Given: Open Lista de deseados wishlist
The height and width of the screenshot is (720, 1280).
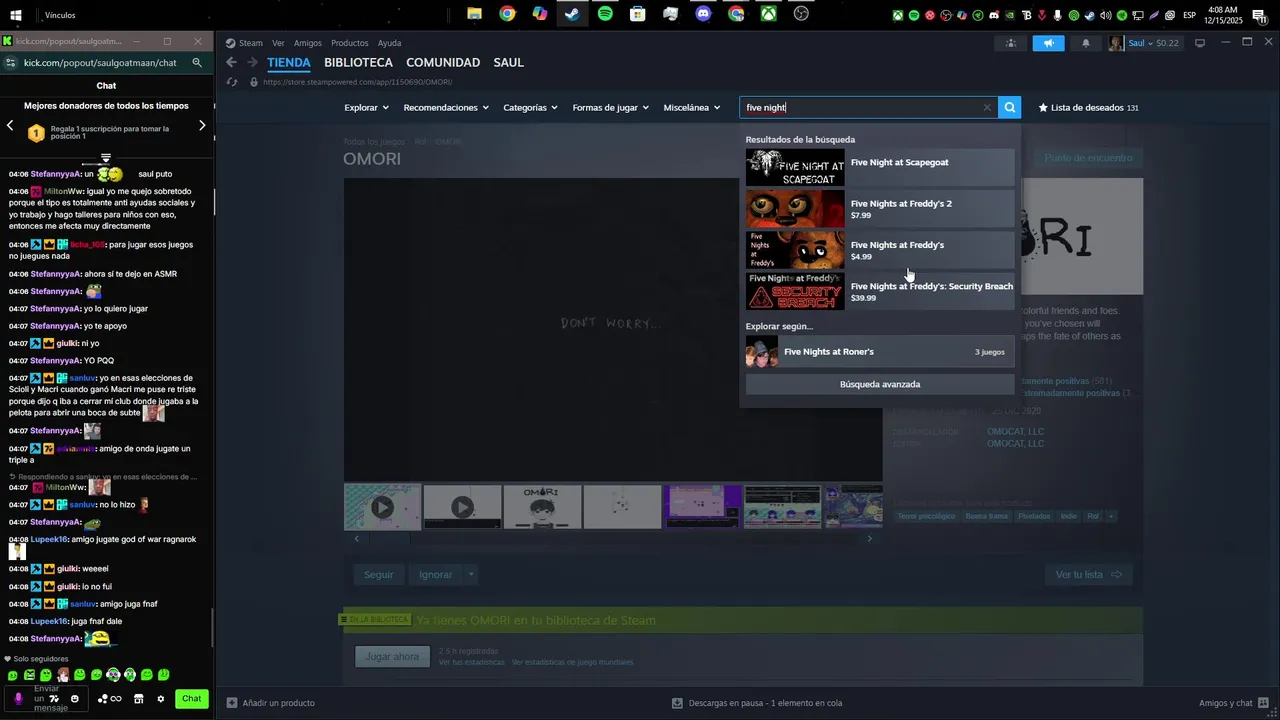Looking at the screenshot, I should (1089, 108).
